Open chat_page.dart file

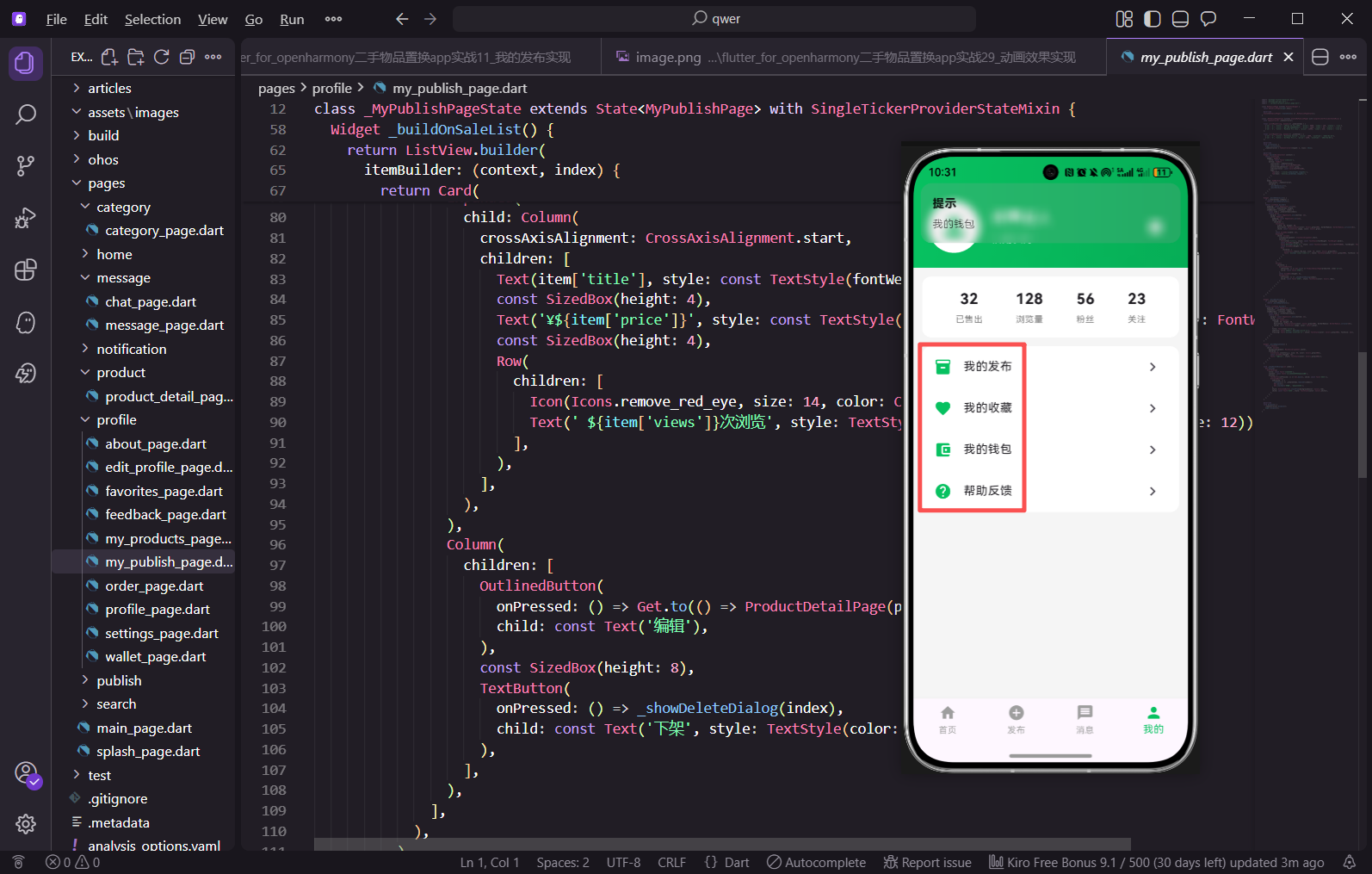tap(151, 301)
